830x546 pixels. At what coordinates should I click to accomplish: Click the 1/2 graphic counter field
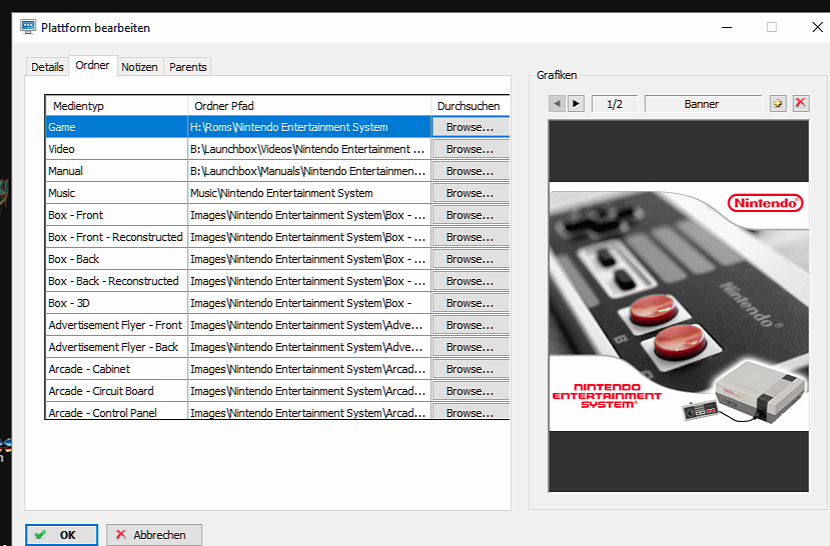(x=615, y=104)
